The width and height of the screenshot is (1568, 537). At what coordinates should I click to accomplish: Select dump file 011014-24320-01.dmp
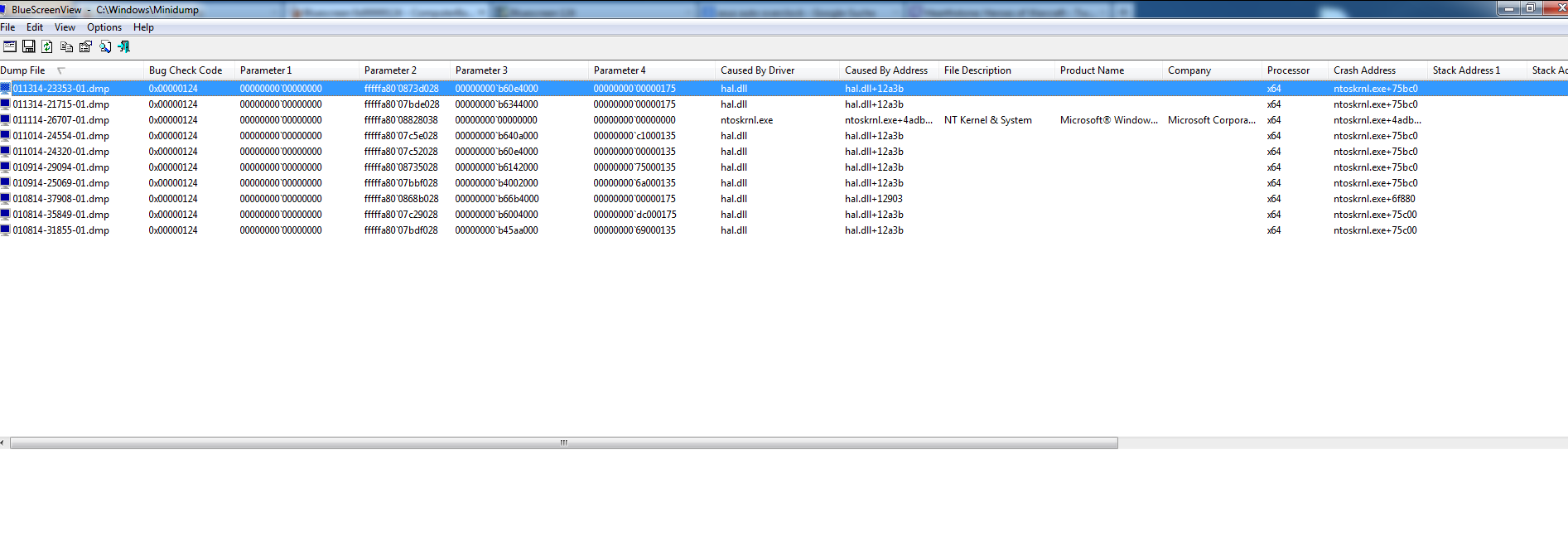click(60, 152)
